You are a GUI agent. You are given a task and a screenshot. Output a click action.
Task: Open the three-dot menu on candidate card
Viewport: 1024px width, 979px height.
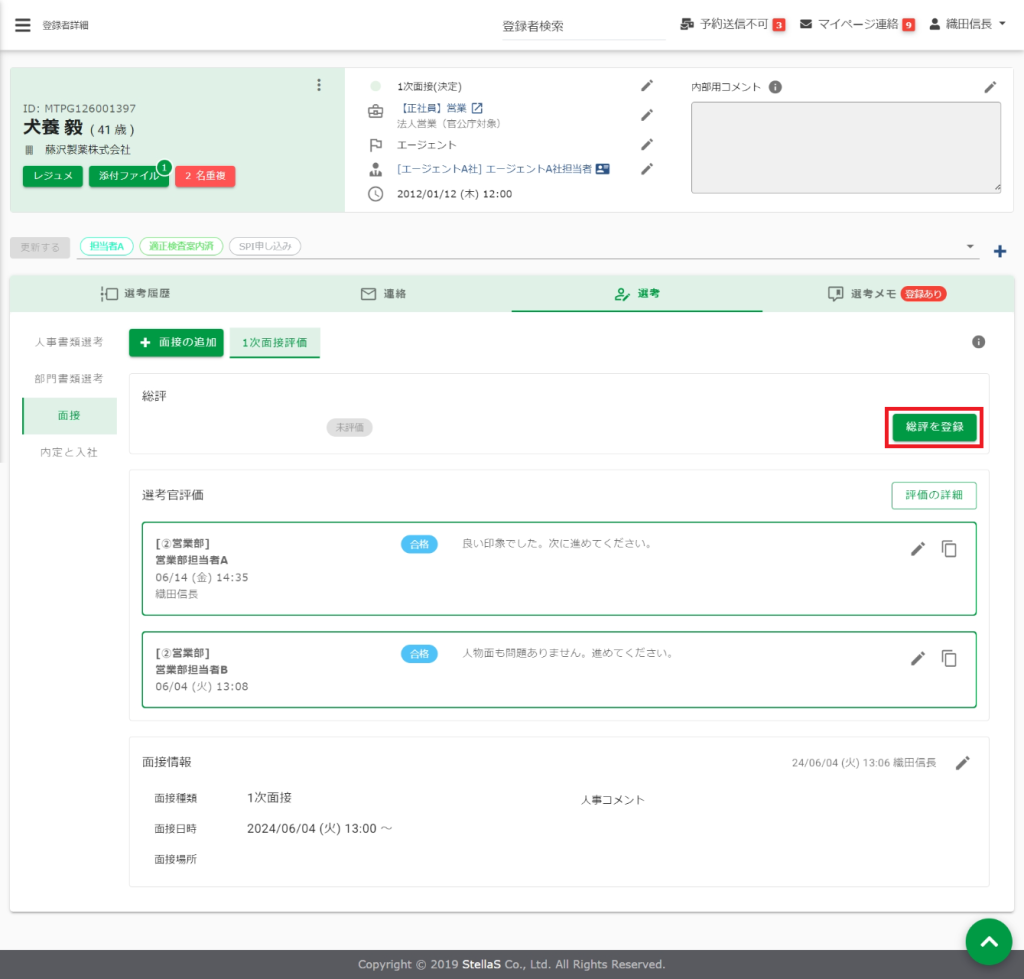319,85
